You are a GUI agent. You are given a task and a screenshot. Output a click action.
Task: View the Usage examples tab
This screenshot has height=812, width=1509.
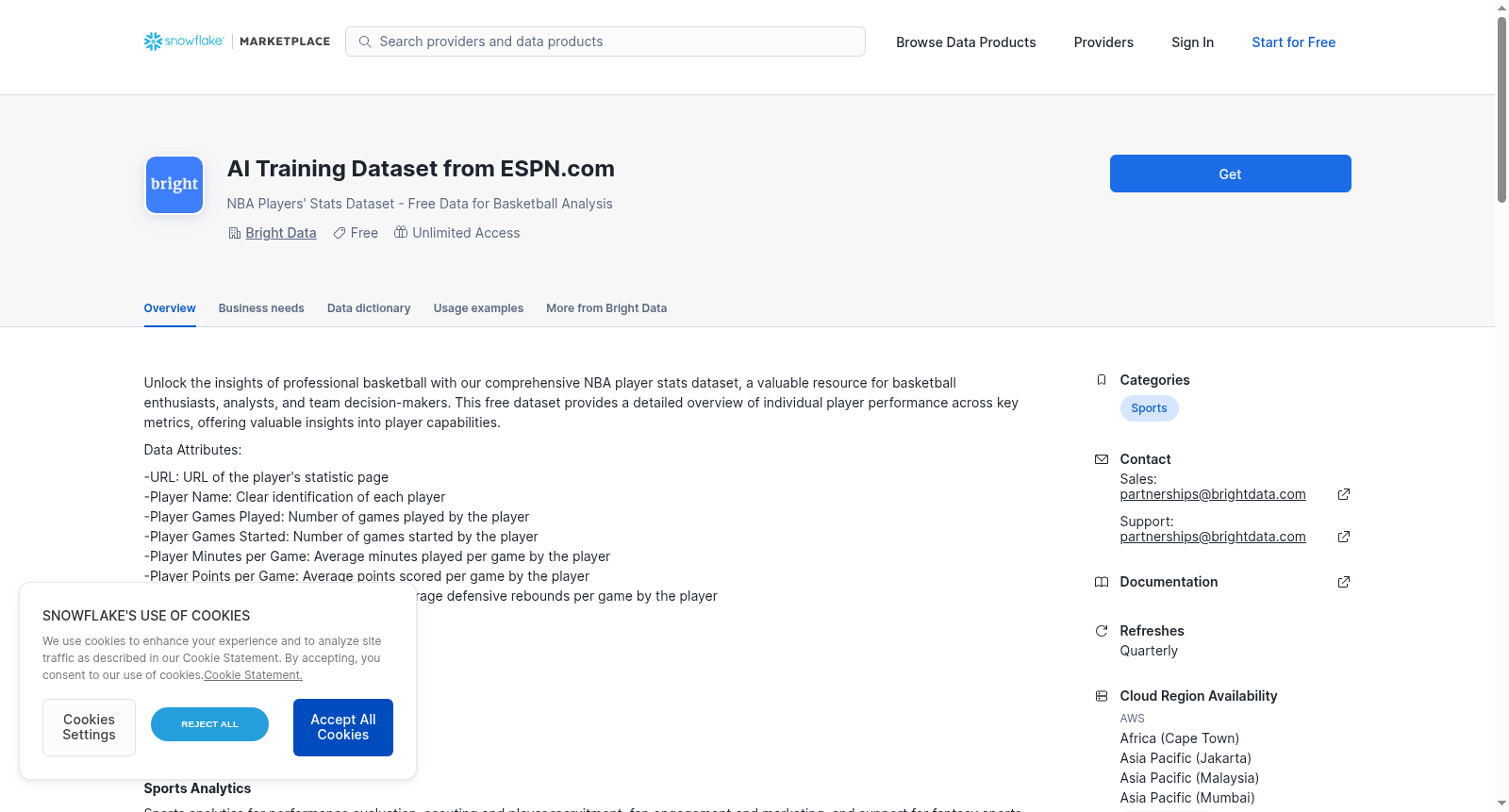478,308
